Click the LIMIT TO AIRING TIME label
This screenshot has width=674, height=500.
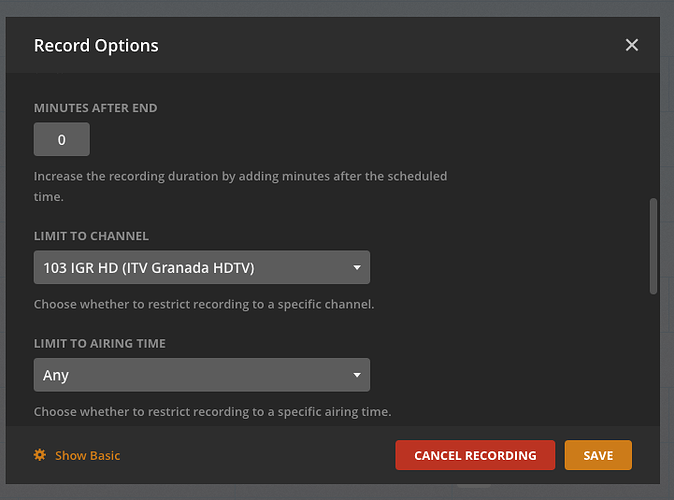click(x=100, y=343)
